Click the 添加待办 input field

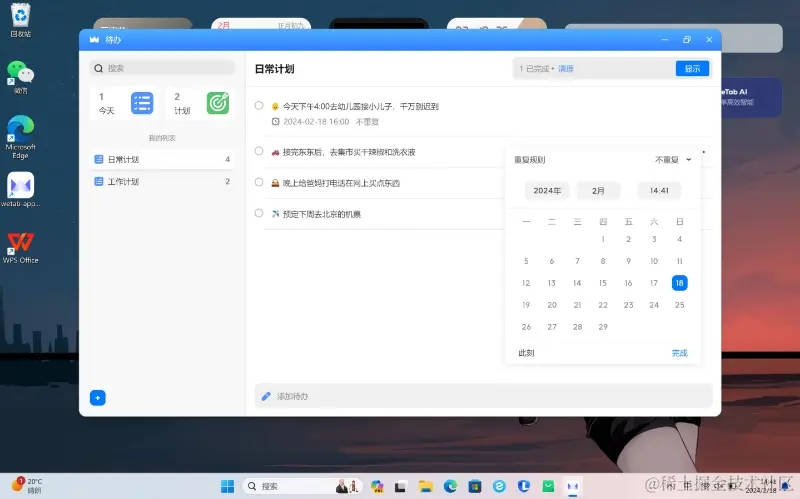point(483,396)
